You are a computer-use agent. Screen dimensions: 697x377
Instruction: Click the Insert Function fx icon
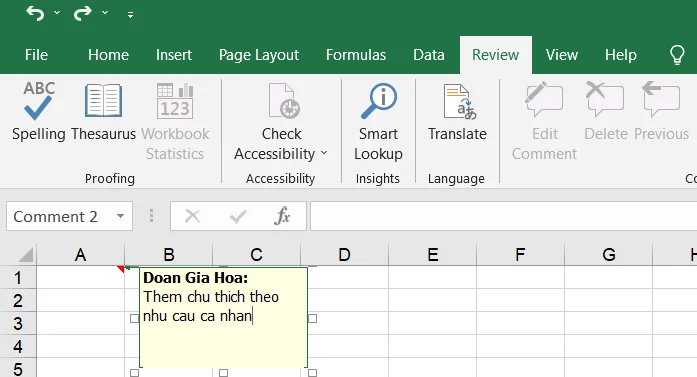282,216
